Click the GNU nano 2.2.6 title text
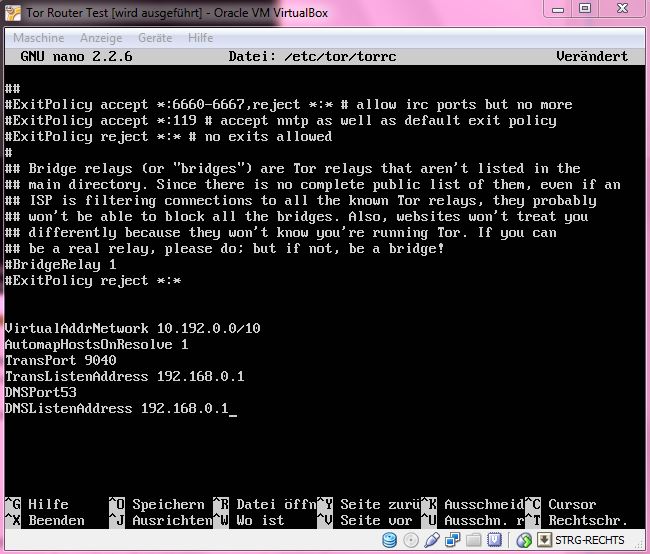Screen dimensions: 650x554 click(x=76, y=56)
